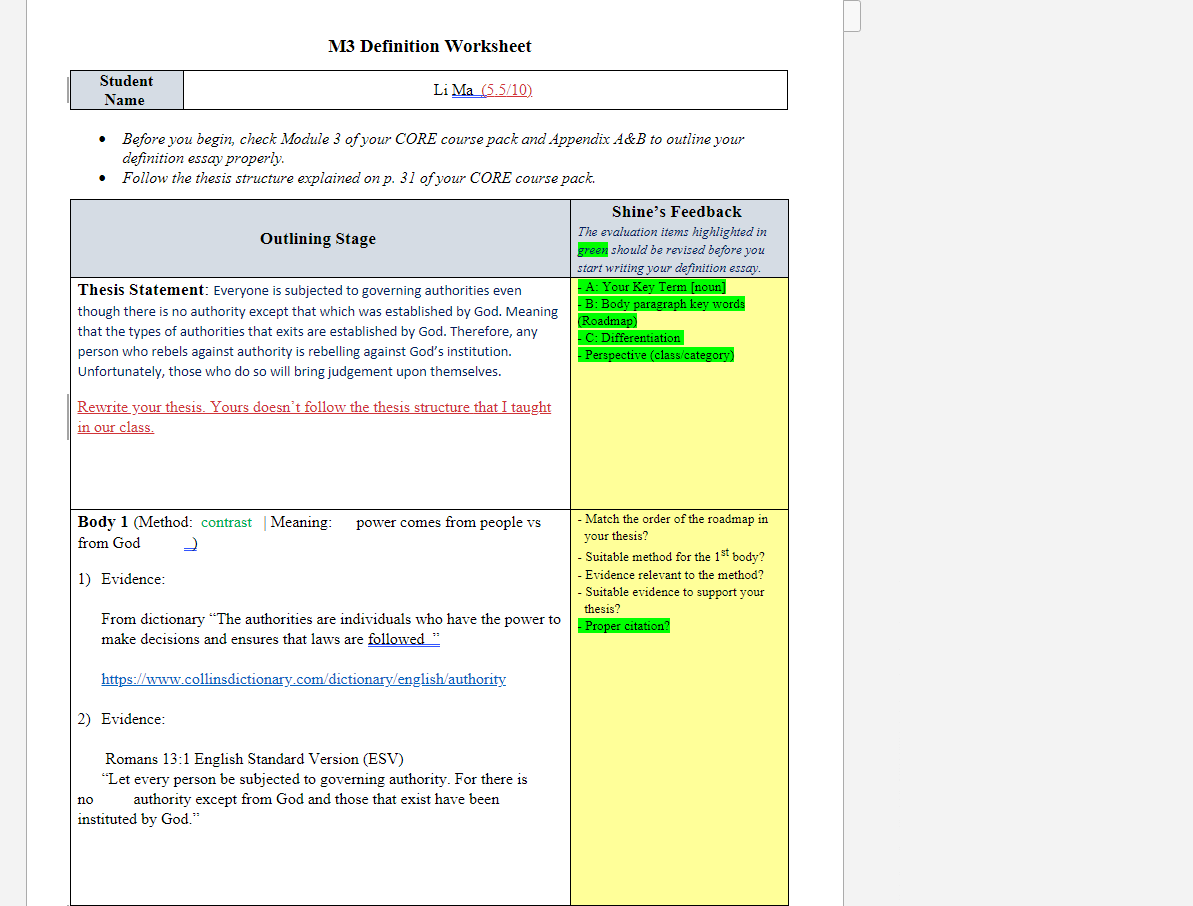Click the underlined word 'followed' in the evidence
Screen dimensions: 1193x906
[396, 640]
